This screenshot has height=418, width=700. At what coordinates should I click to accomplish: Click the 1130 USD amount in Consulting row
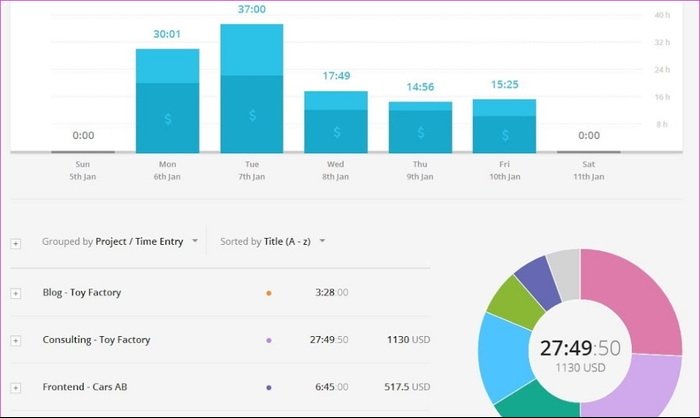(x=408, y=340)
